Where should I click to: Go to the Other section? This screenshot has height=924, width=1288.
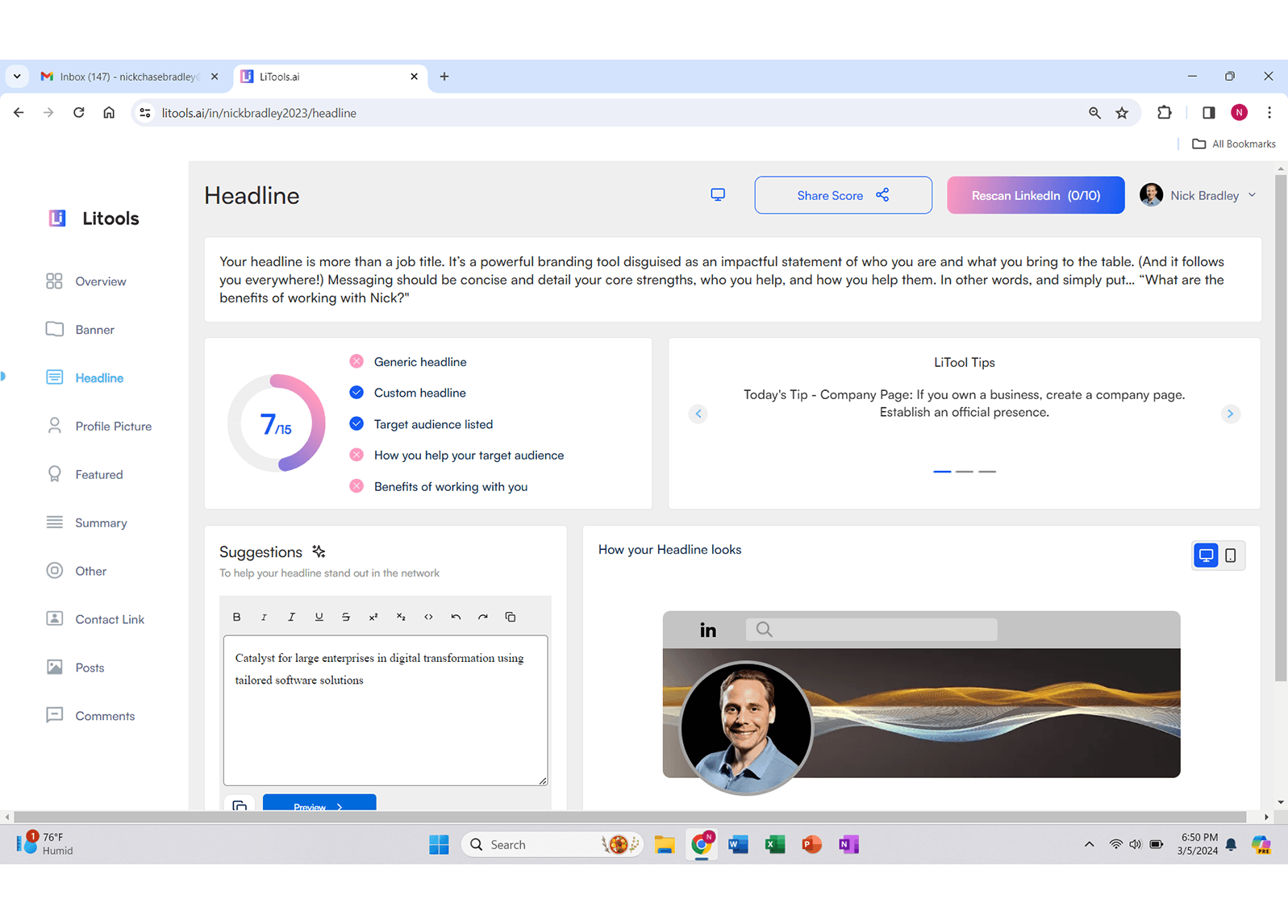[x=76, y=571]
